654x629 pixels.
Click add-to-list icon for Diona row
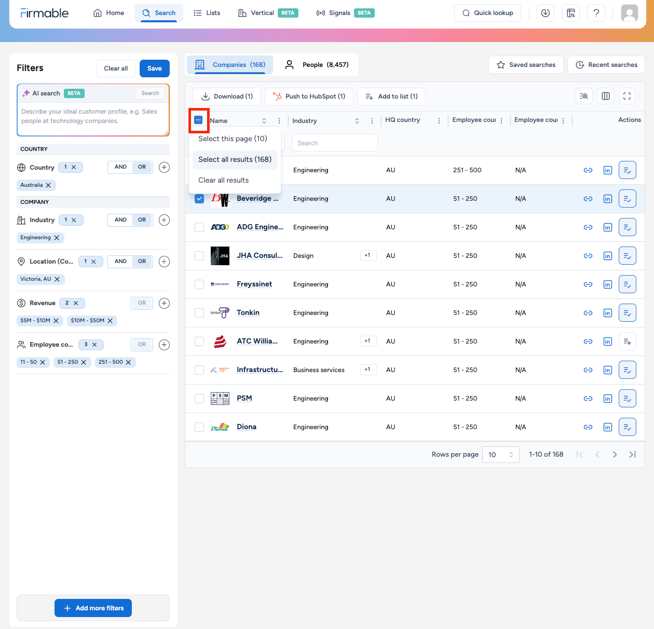627,427
